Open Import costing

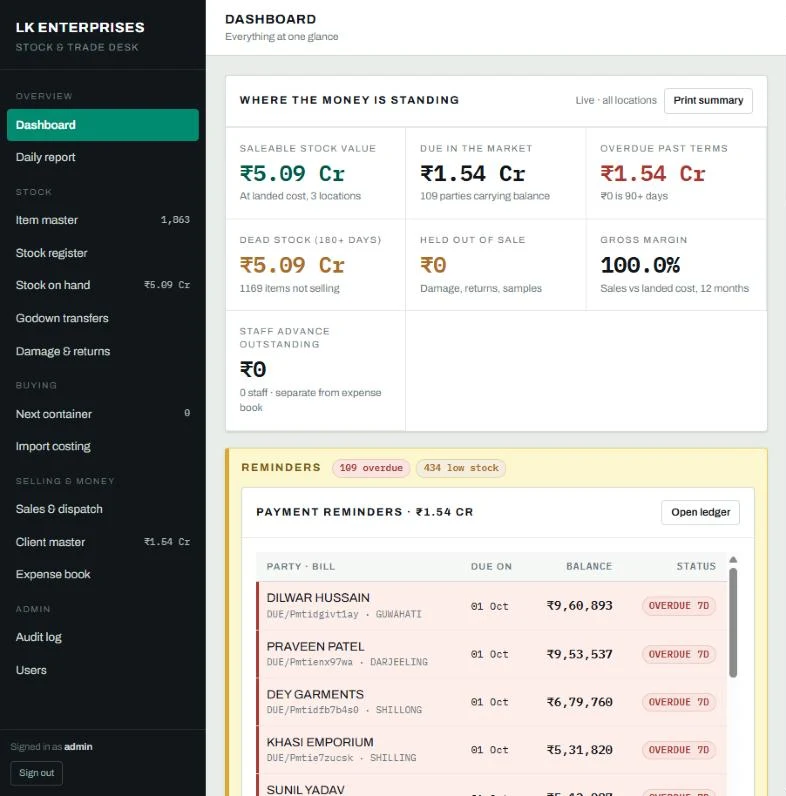(103, 446)
